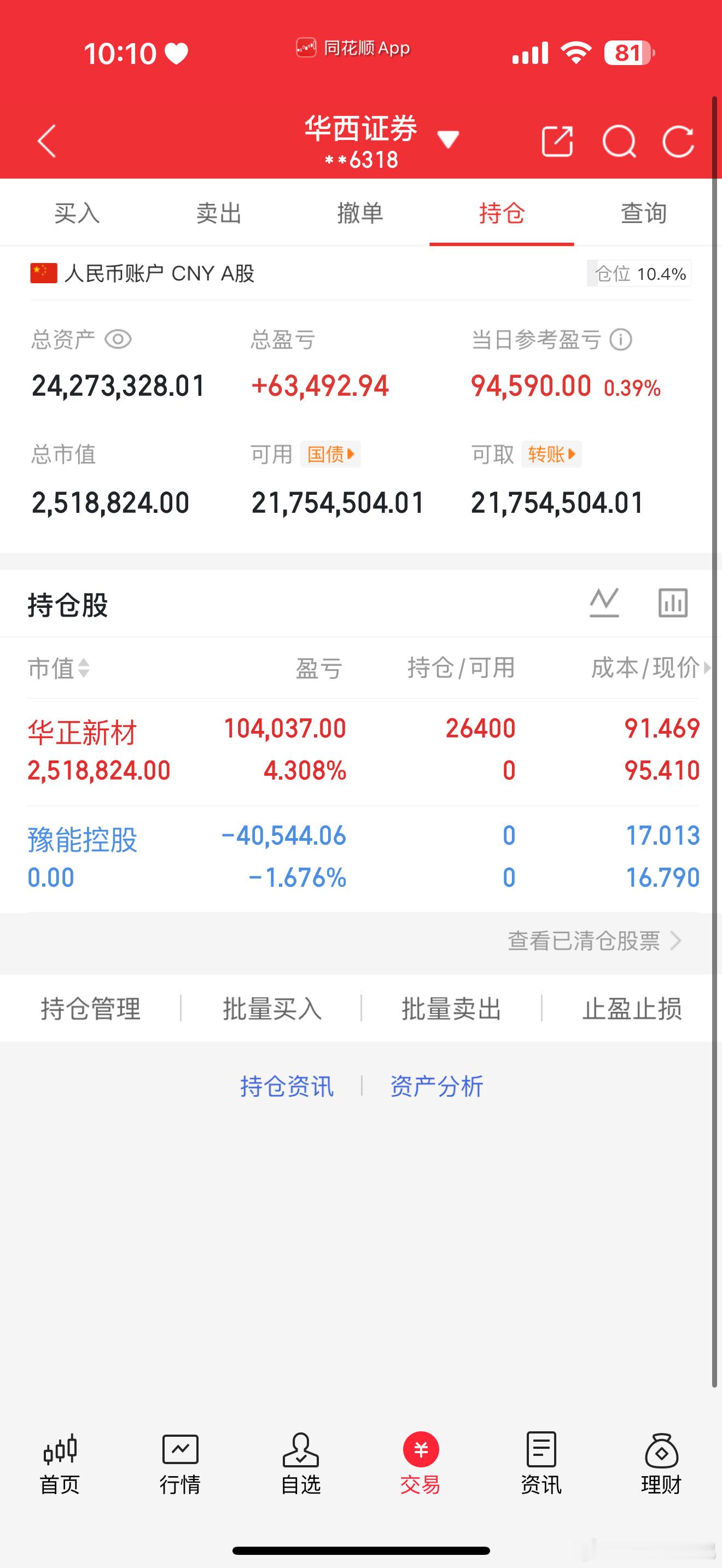The width and height of the screenshot is (722, 1568).
Task: Tap 总市值 value 2,518,824.00 in summary
Action: coord(110,503)
